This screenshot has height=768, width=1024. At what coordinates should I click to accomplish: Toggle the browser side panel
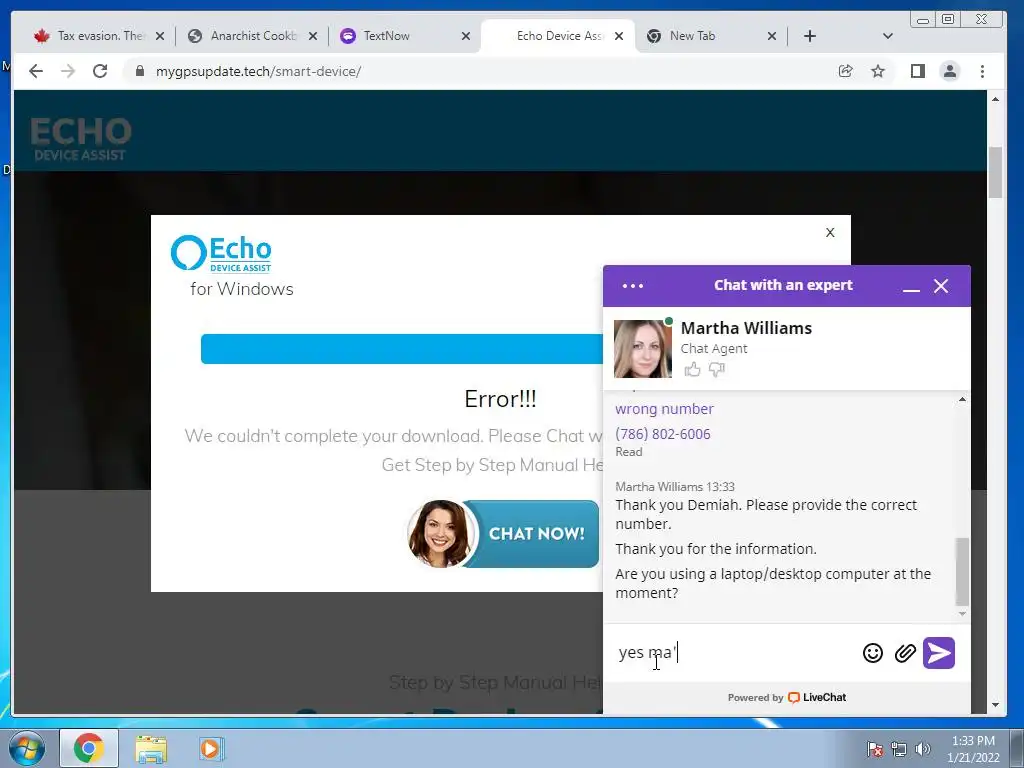(x=918, y=71)
